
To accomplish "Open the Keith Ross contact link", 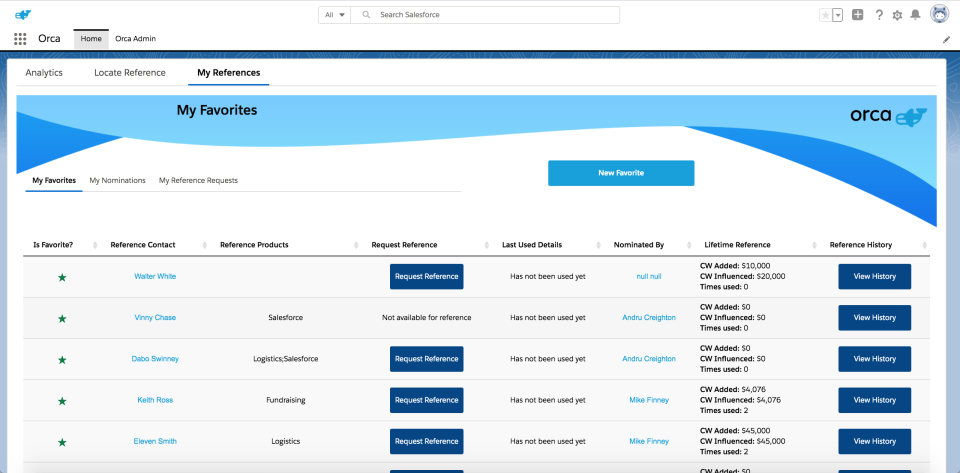I will tap(155, 400).
